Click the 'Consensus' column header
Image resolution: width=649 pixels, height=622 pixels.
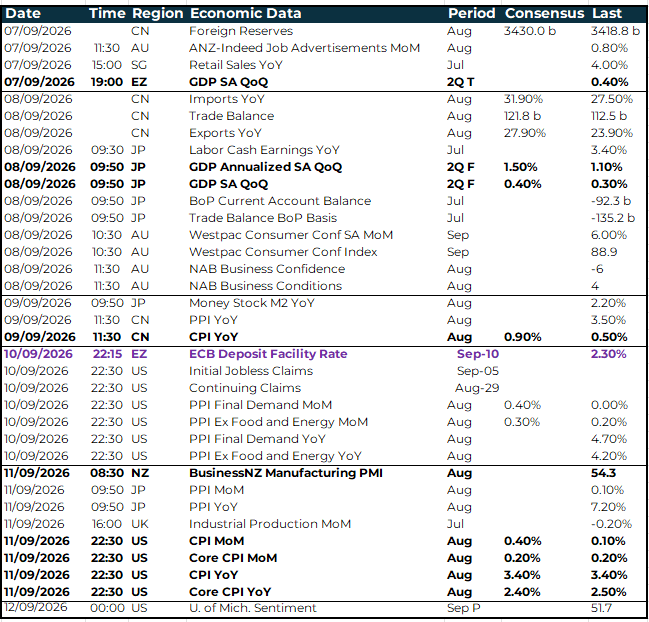pos(544,14)
